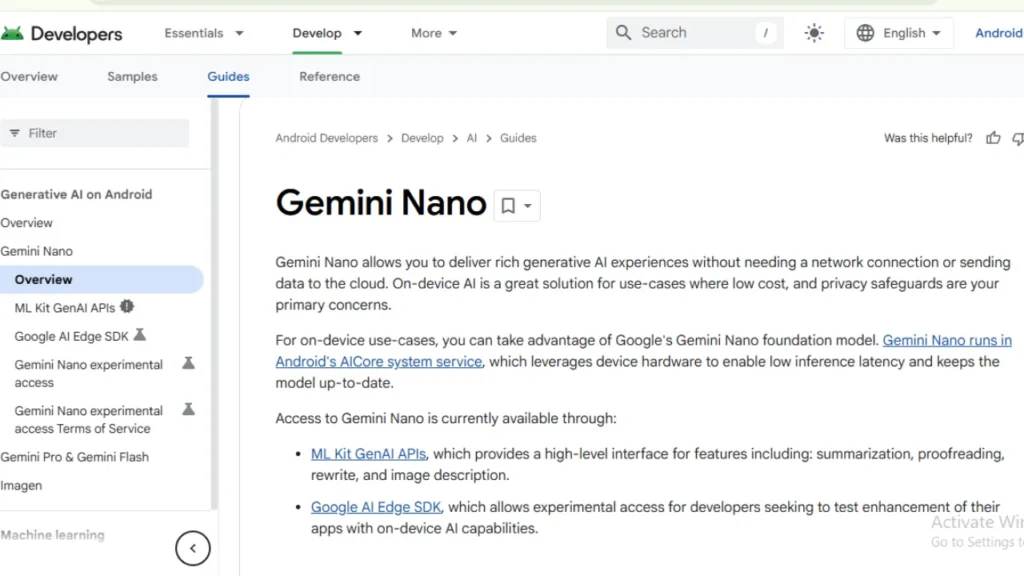This screenshot has width=1024, height=576.
Task: Click the thumbs down icon
Action: pyautogui.click(x=1017, y=138)
